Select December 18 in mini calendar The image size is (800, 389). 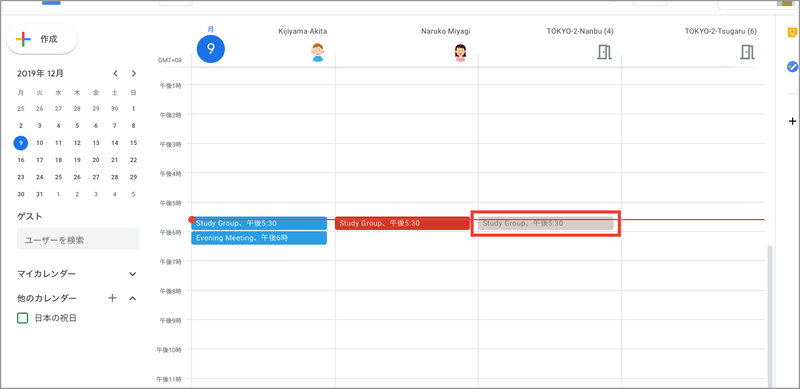(59, 160)
